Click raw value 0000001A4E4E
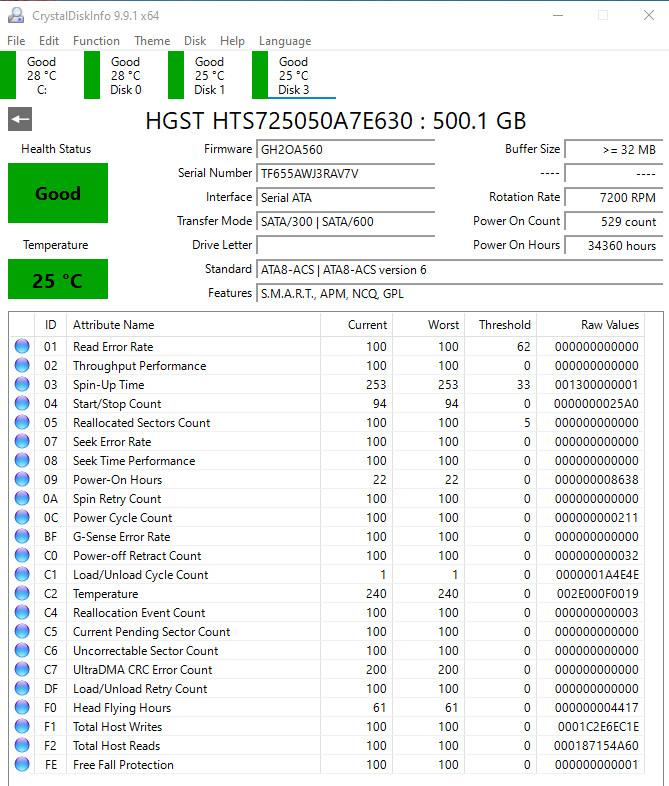Screen dimensions: 669x786 [x=597, y=574]
